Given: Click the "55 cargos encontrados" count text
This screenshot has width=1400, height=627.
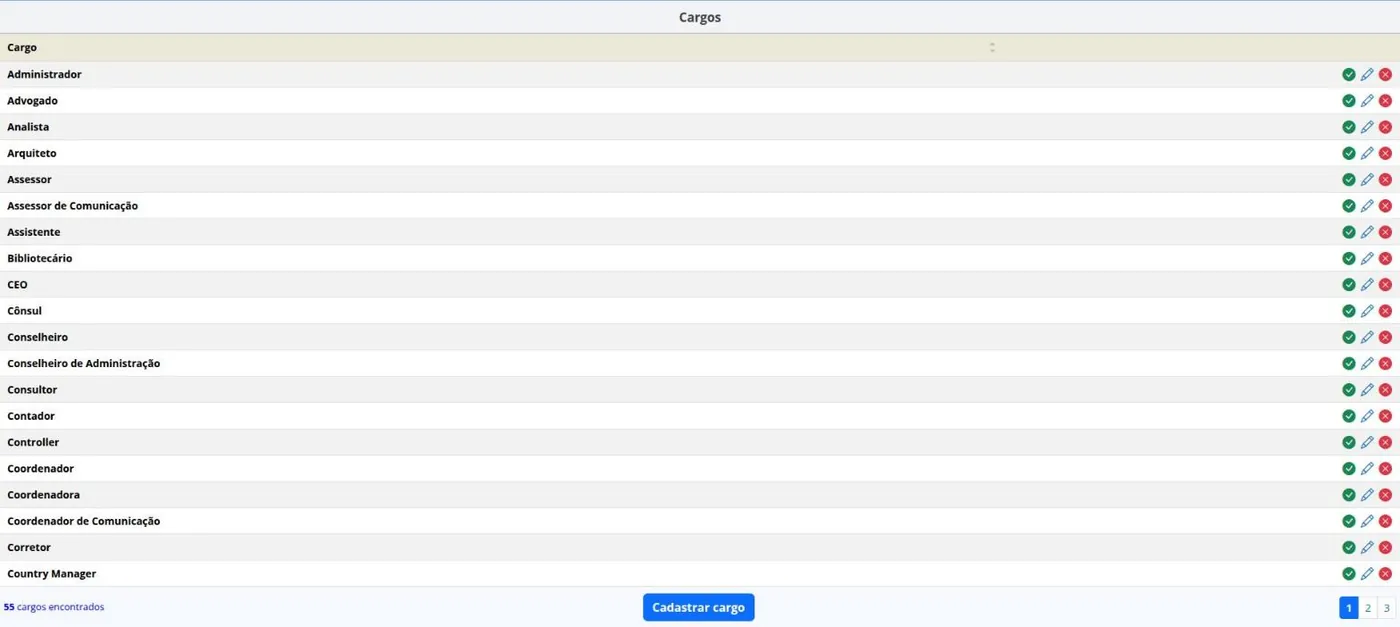Looking at the screenshot, I should click(x=54, y=607).
